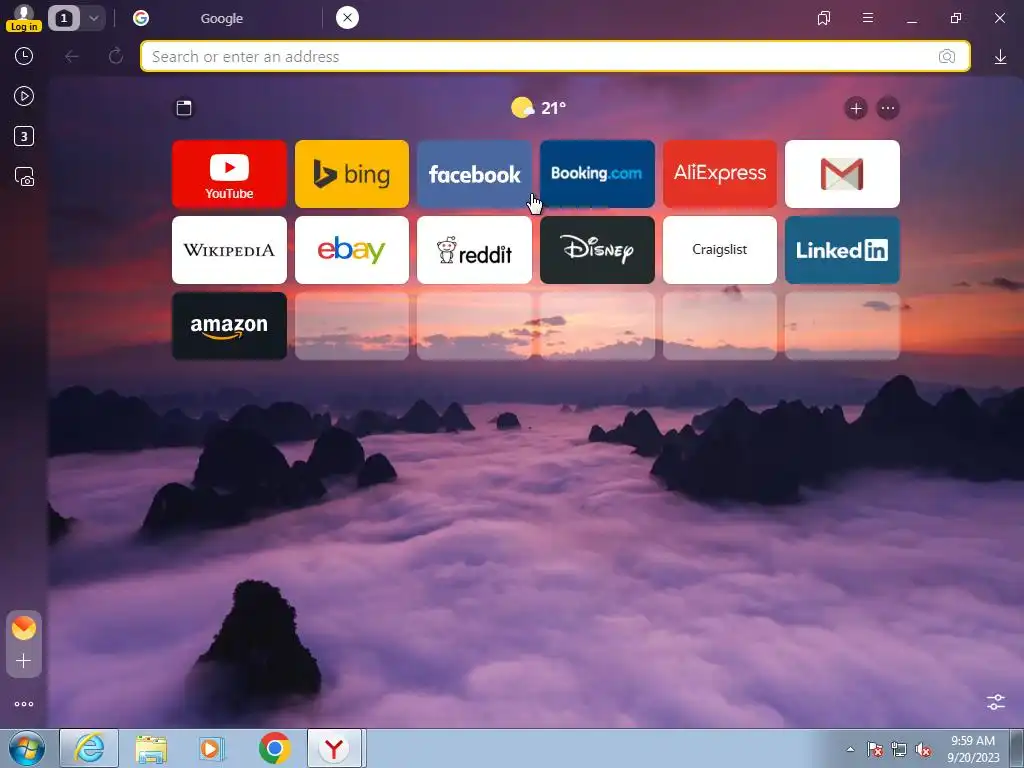Open the AliExpress speed dial tile
Viewport: 1024px width, 768px height.
click(x=720, y=174)
